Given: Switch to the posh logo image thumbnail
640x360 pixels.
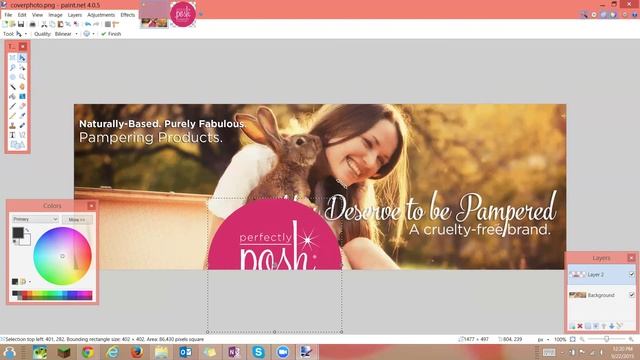Looking at the screenshot, I should pyautogui.click(x=183, y=14).
